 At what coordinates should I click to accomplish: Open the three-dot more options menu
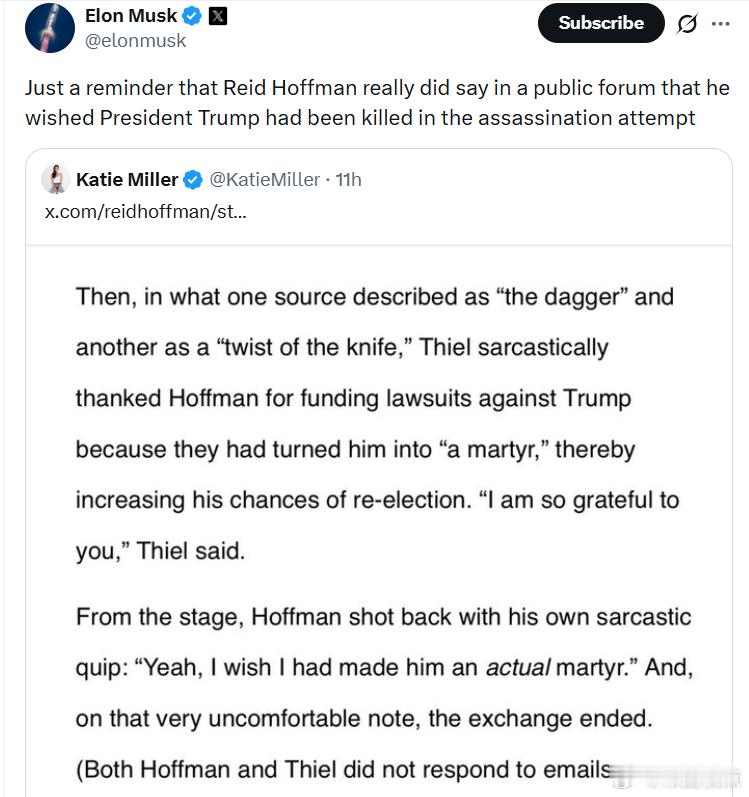[720, 24]
